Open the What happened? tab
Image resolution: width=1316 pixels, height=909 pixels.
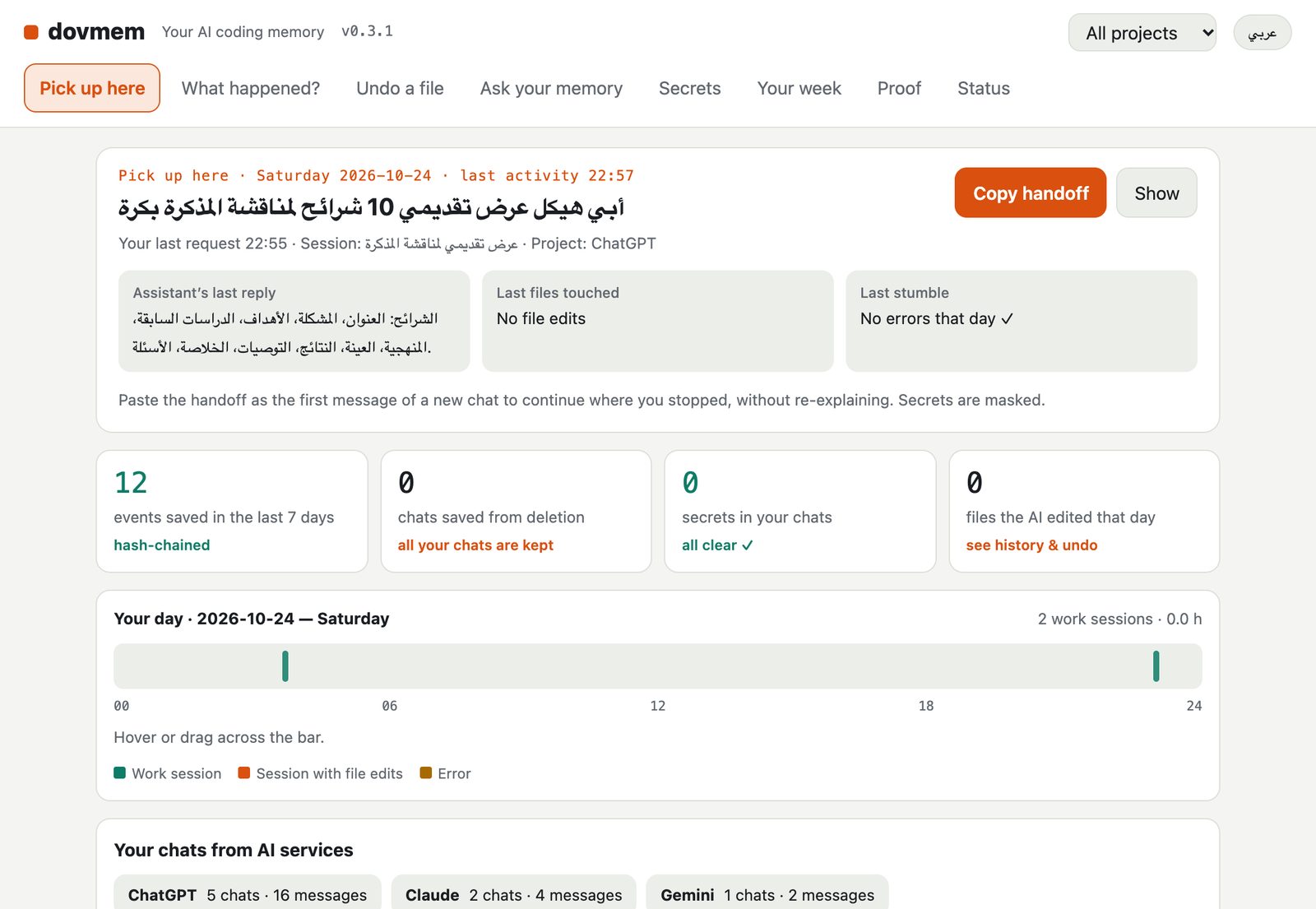(251, 88)
